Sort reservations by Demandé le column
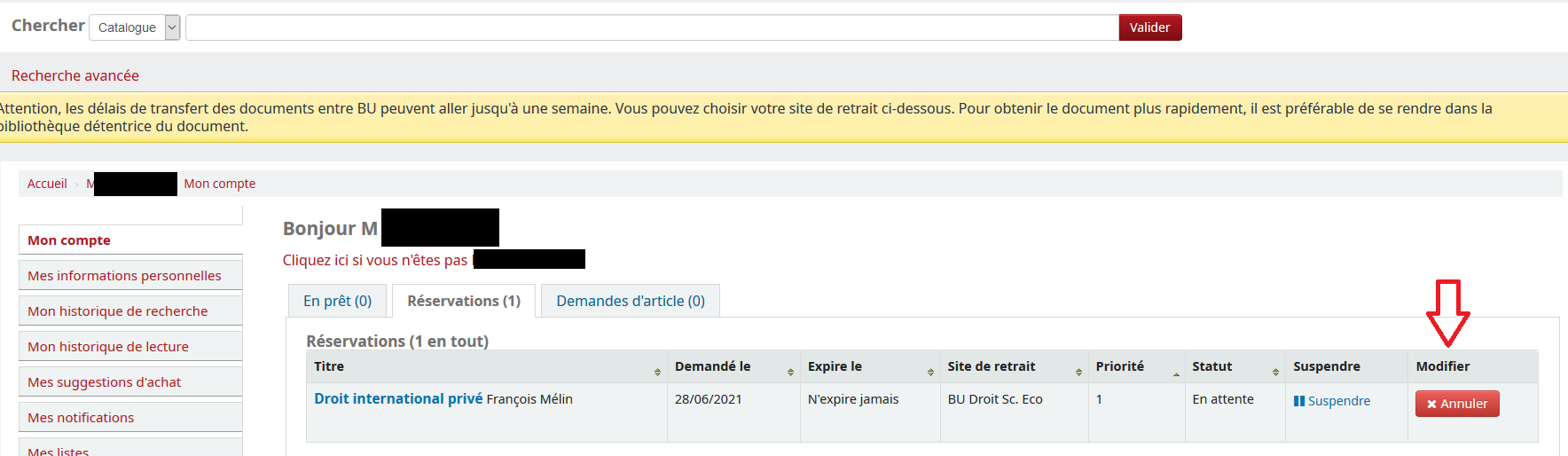This screenshot has height=456, width=1568. (x=790, y=372)
